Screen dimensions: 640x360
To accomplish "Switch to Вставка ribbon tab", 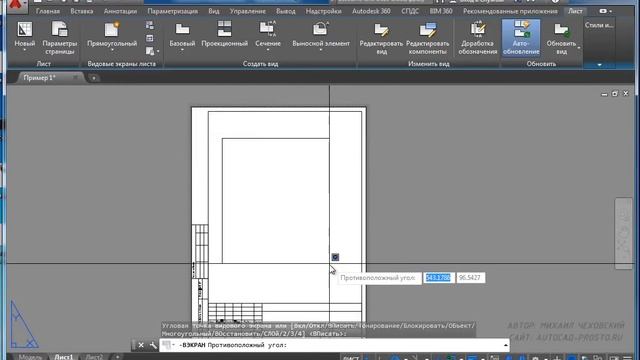I will coord(82,11).
